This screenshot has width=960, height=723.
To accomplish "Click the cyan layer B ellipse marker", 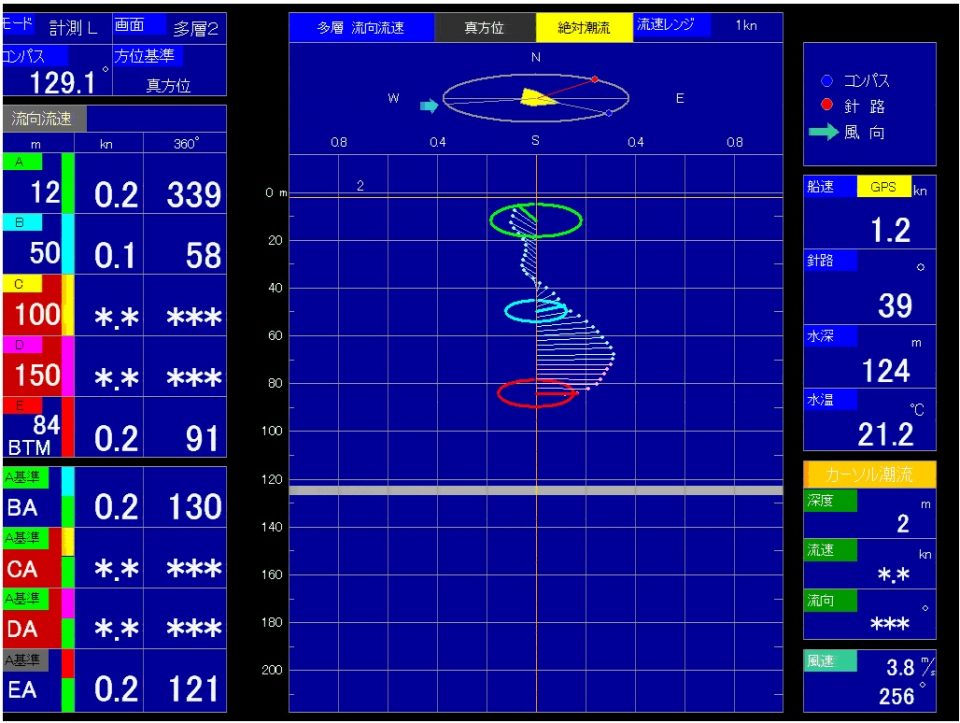I will click(536, 311).
